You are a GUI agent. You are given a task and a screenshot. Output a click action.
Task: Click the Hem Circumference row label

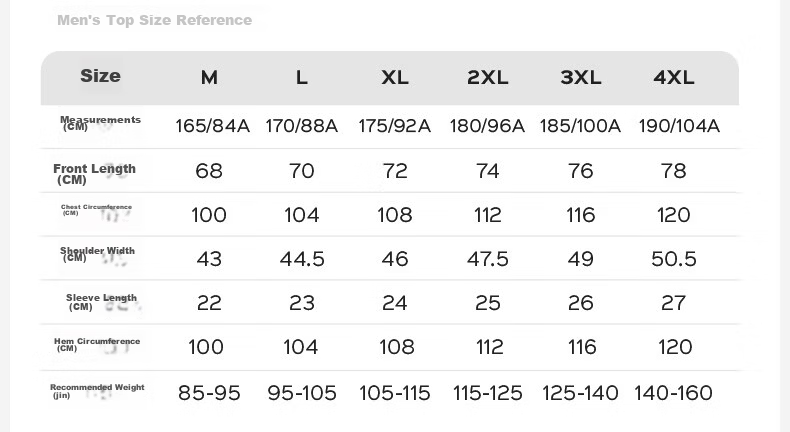tap(97, 344)
